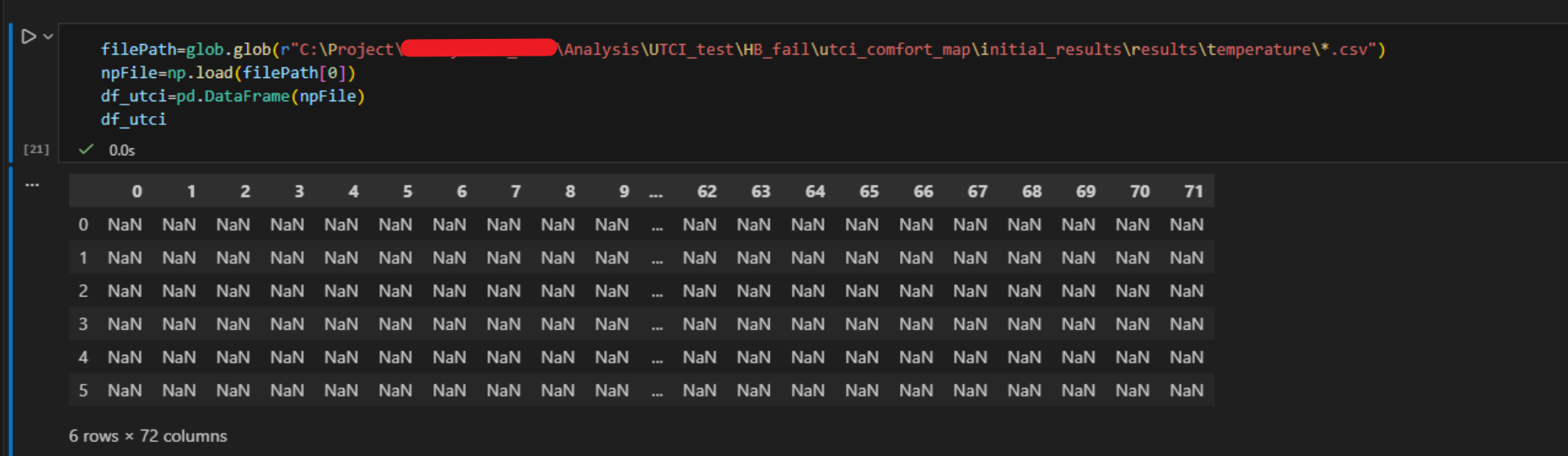Open the run options chevron beside play

[x=48, y=36]
